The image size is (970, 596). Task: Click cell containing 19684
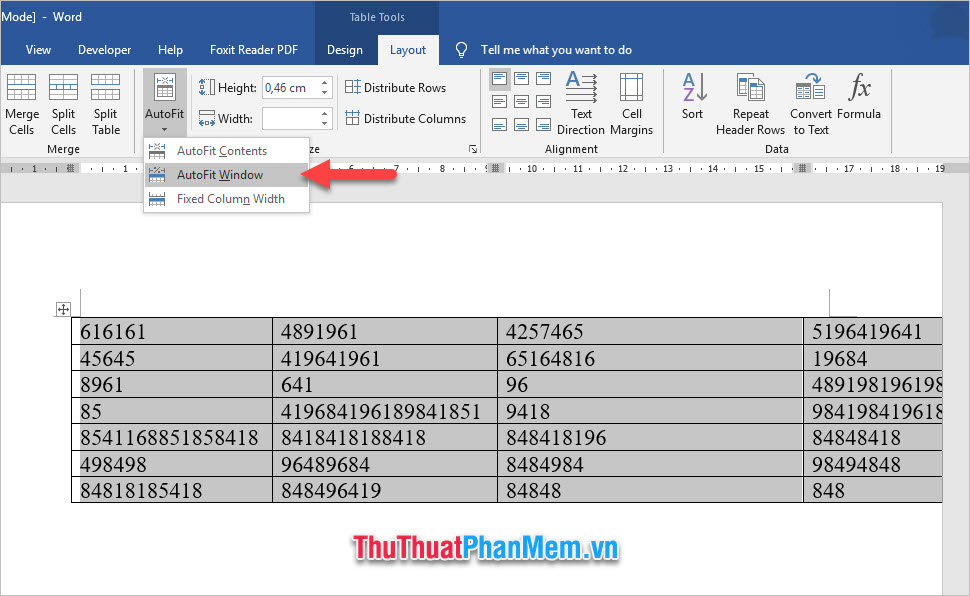[873, 358]
